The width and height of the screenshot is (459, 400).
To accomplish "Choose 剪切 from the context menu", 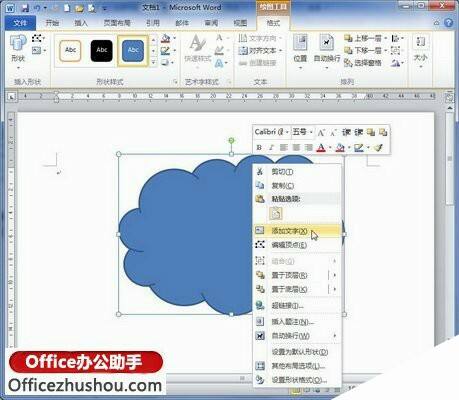I will coord(297,172).
